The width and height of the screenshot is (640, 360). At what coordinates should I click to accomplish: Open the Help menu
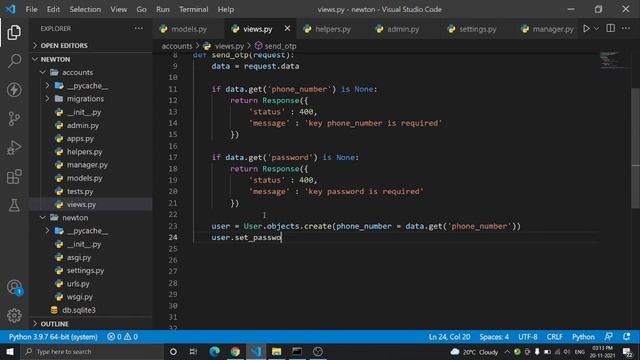tap(226, 9)
